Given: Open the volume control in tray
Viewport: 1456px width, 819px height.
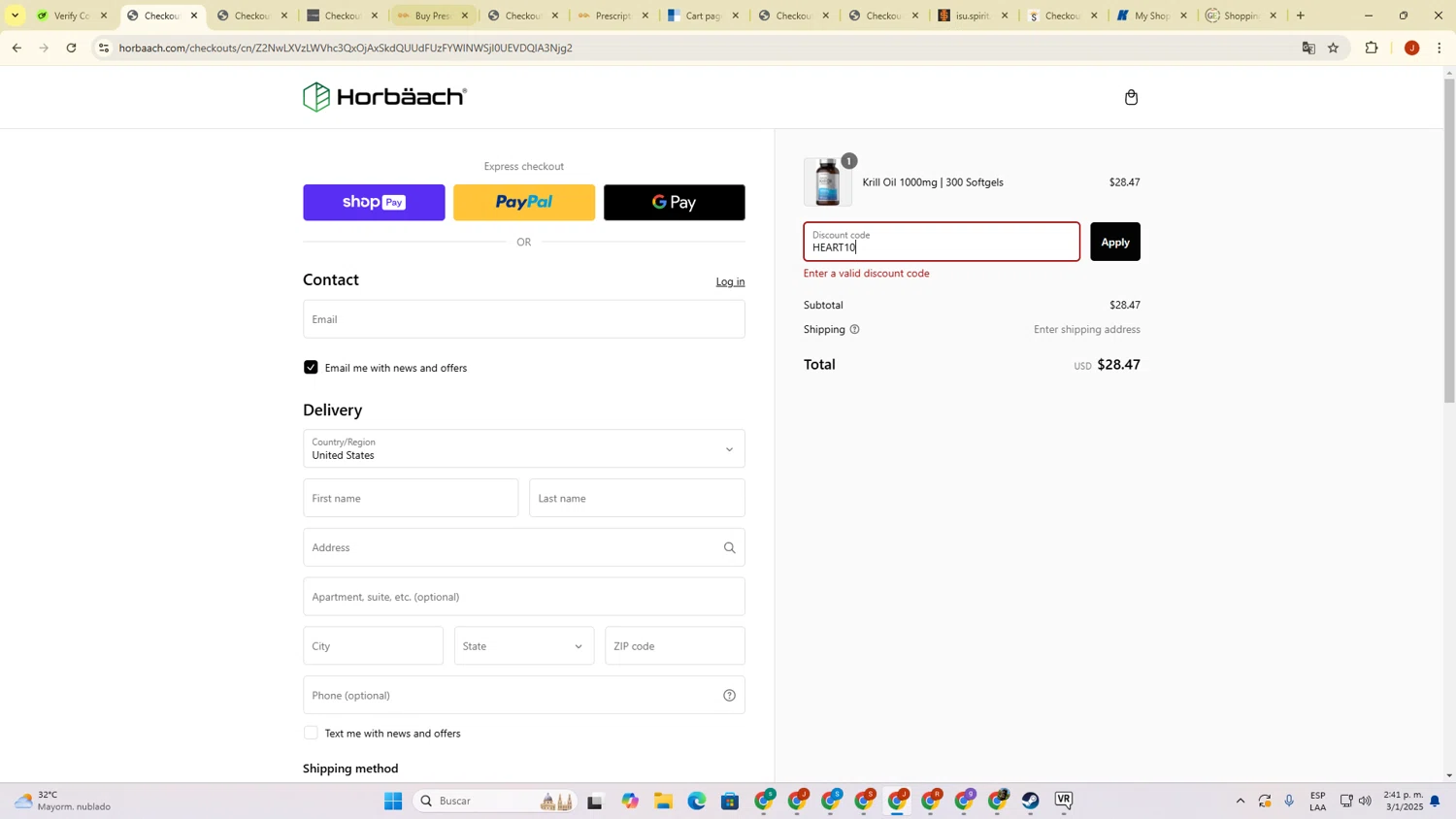Looking at the screenshot, I should coord(1365,802).
